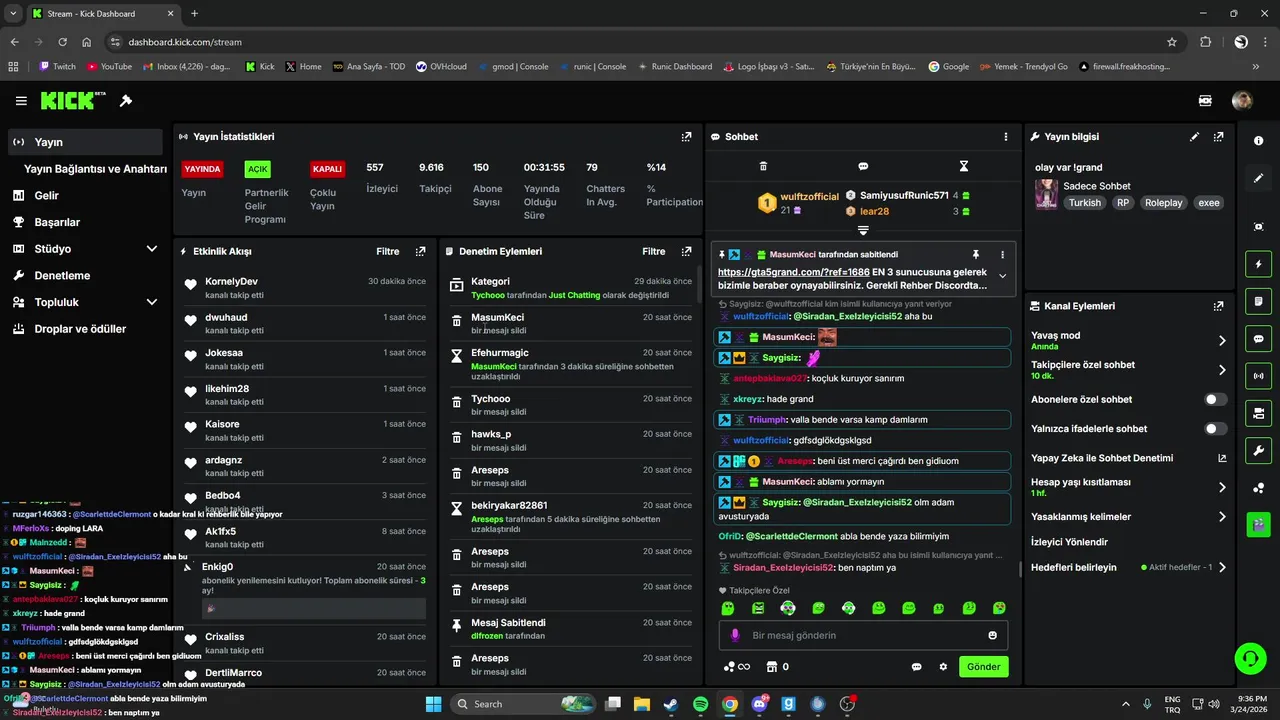Send message with the Gönder button
The image size is (1280, 720).
pos(983,667)
